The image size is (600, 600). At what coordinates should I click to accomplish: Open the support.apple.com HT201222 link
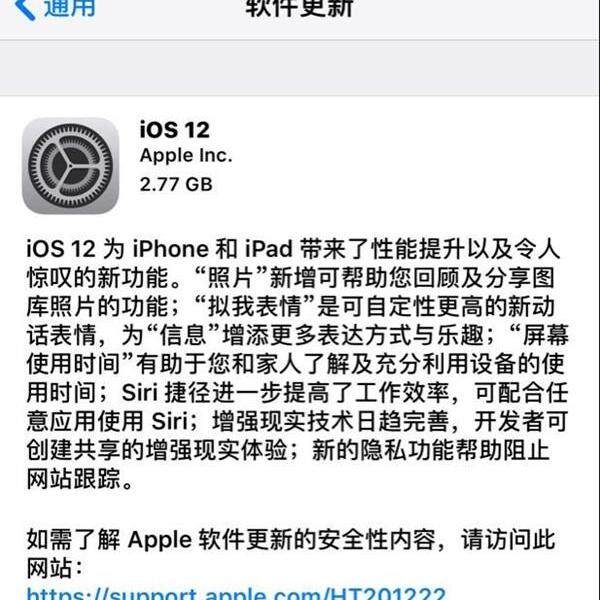click(x=236, y=593)
